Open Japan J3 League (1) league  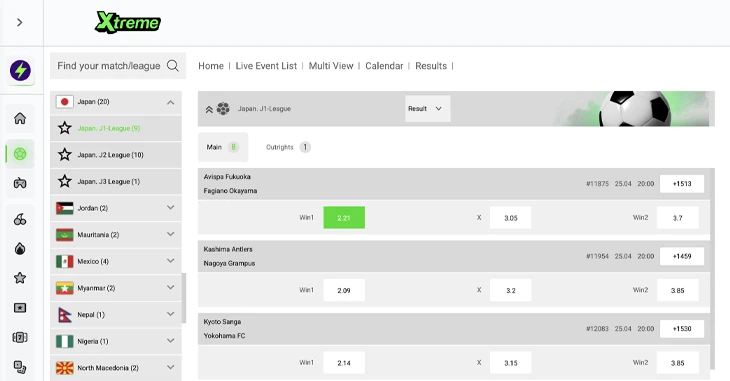click(116, 181)
